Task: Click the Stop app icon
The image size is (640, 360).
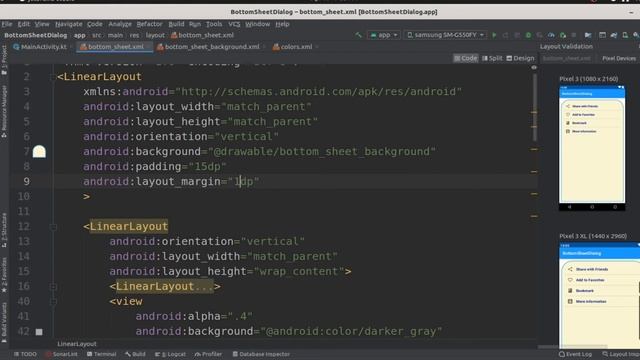Action: click(x=573, y=35)
